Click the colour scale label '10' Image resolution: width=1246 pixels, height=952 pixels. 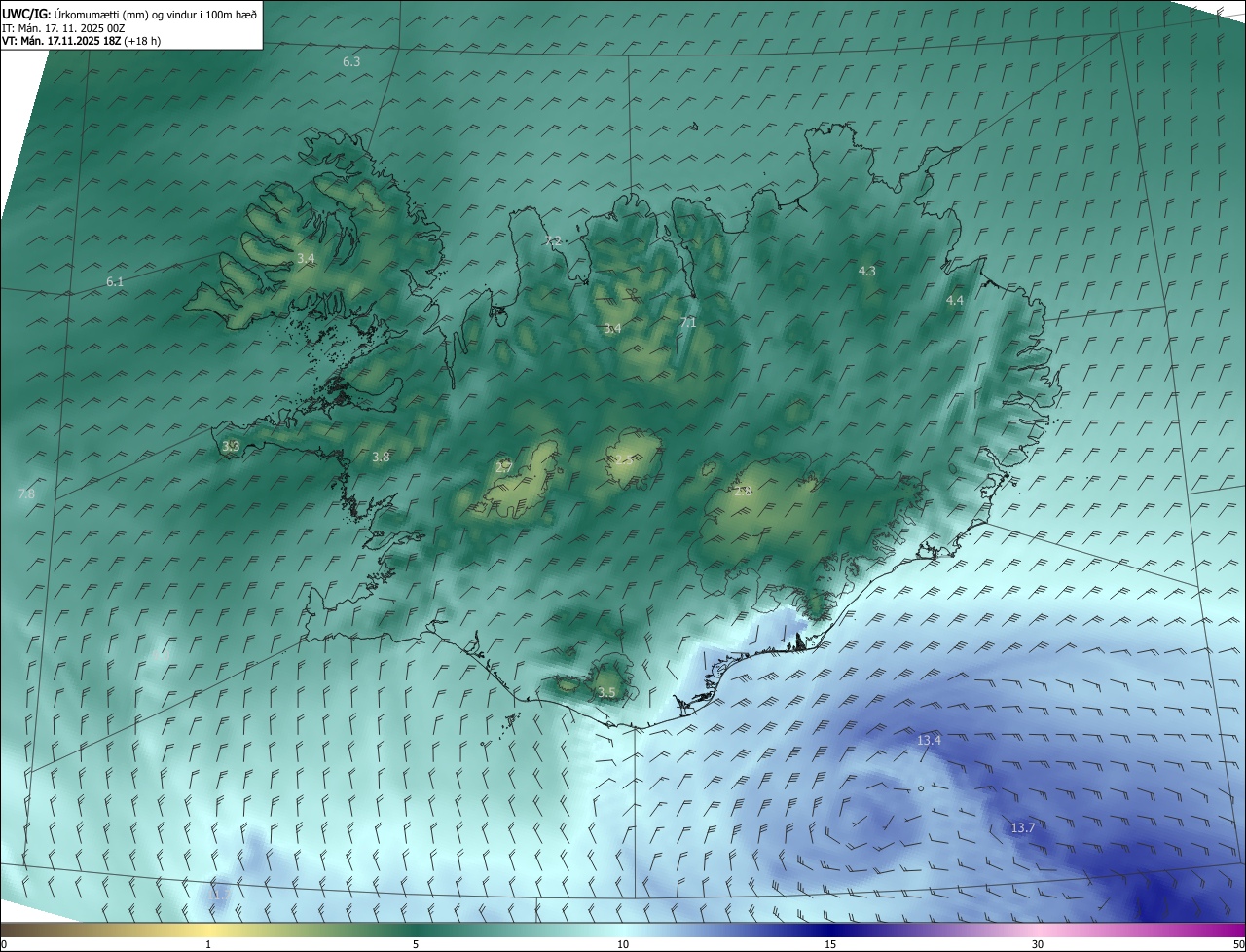tap(623, 944)
